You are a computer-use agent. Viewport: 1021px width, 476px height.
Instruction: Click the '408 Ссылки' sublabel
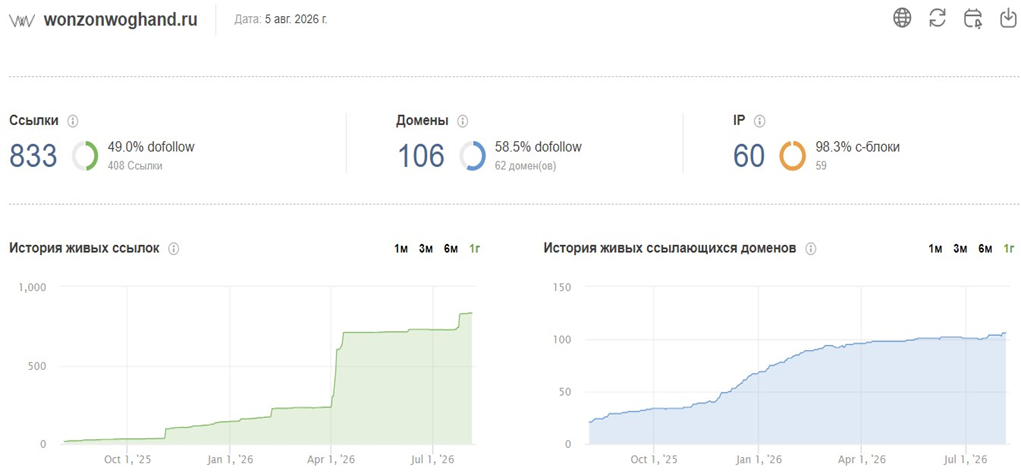coord(135,166)
